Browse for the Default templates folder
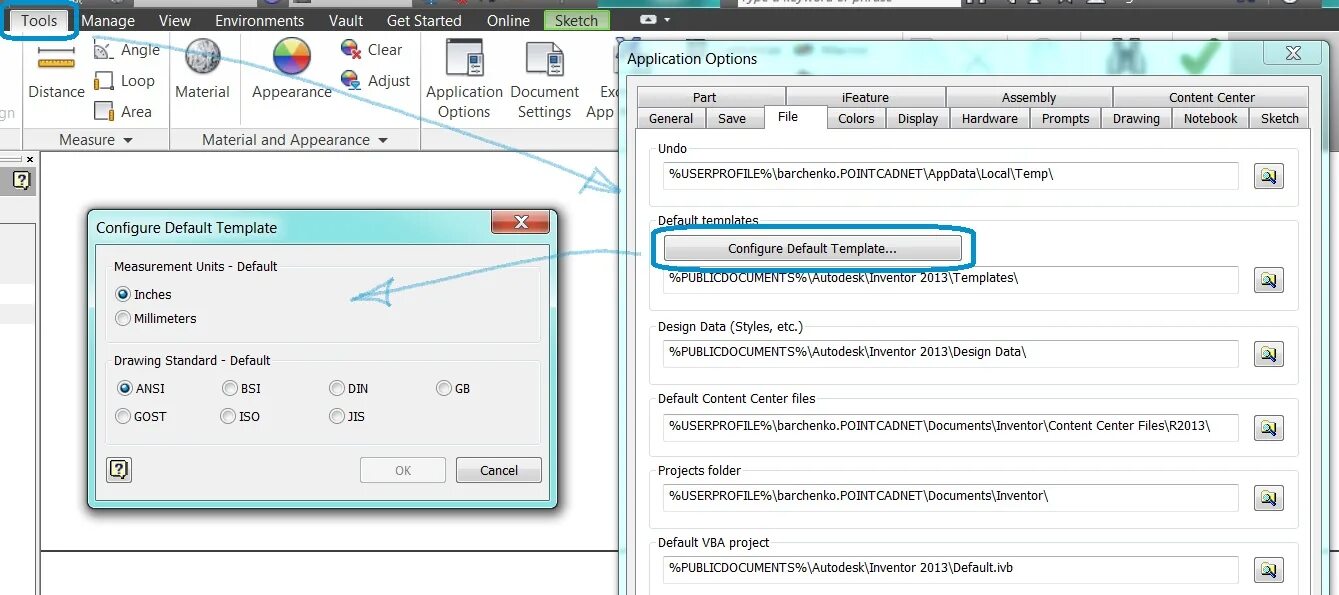The image size is (1339, 595). [x=1269, y=280]
